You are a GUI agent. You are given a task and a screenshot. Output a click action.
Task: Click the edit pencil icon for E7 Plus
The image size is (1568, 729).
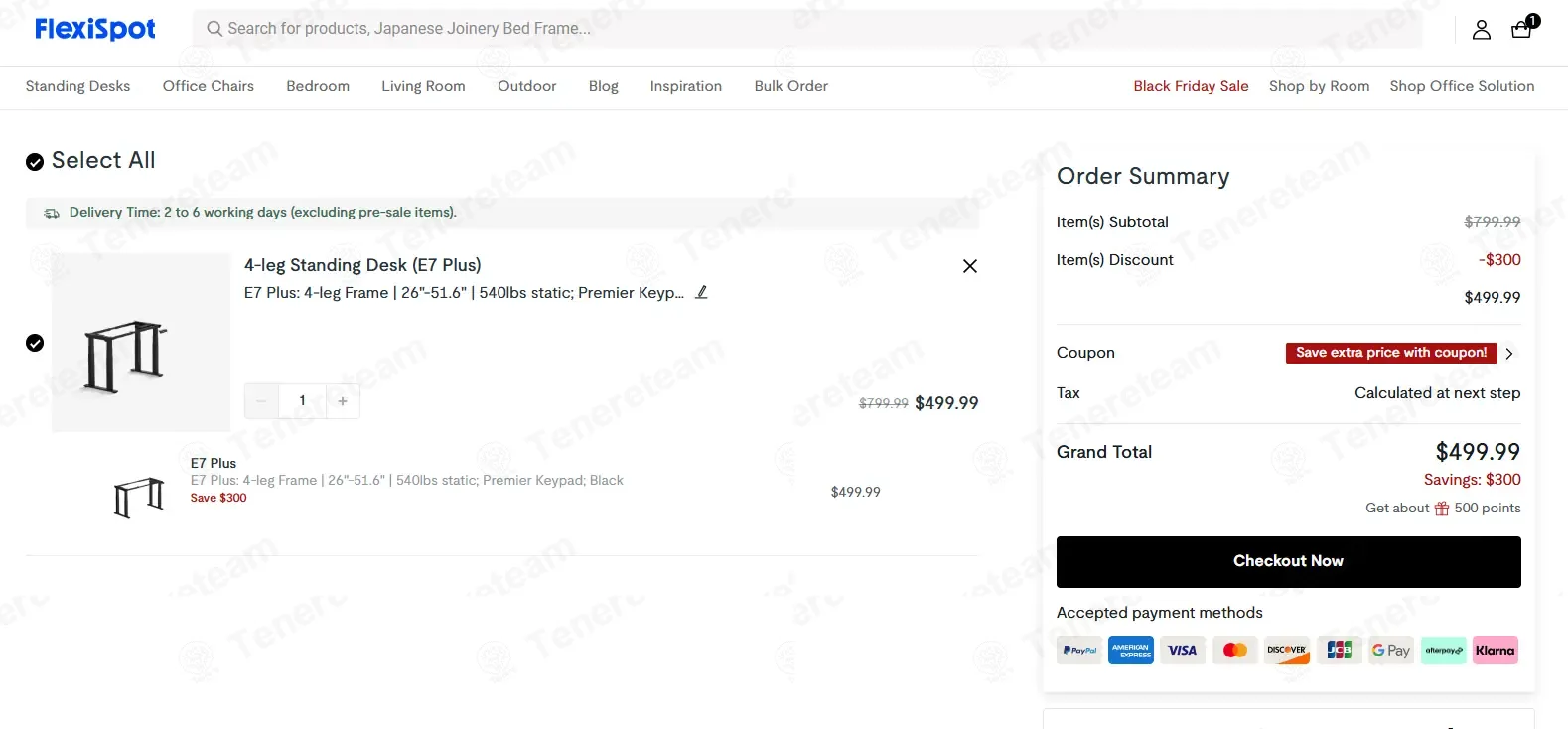[701, 293]
